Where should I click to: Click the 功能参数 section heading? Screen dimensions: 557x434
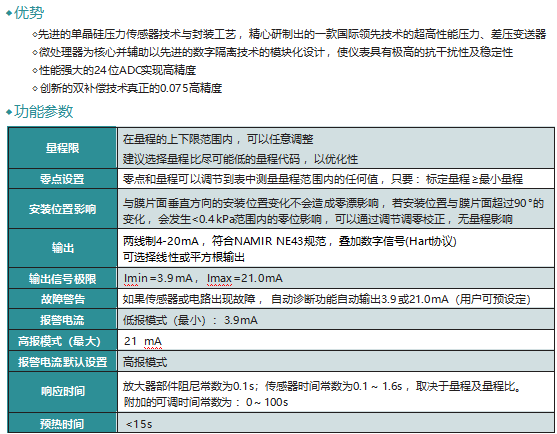tap(43, 112)
